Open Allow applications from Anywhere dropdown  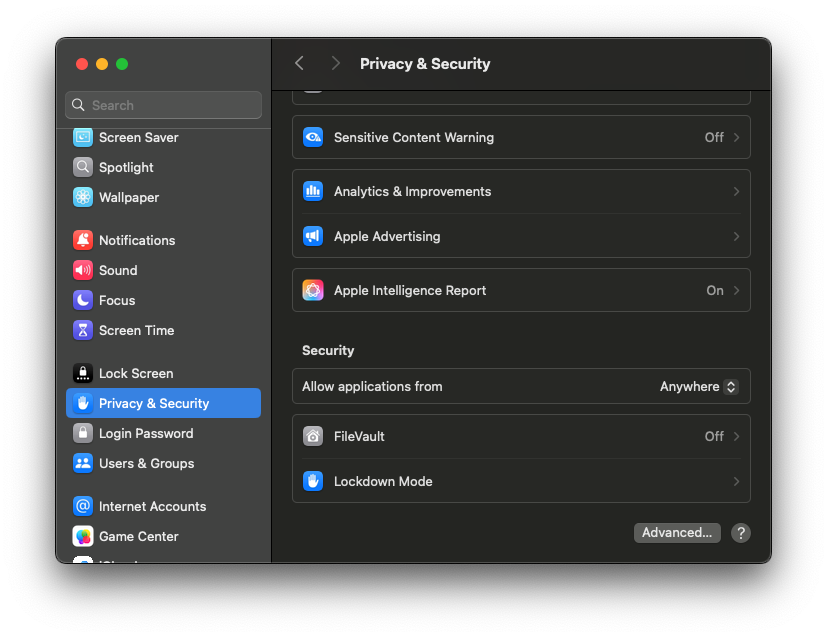699,387
